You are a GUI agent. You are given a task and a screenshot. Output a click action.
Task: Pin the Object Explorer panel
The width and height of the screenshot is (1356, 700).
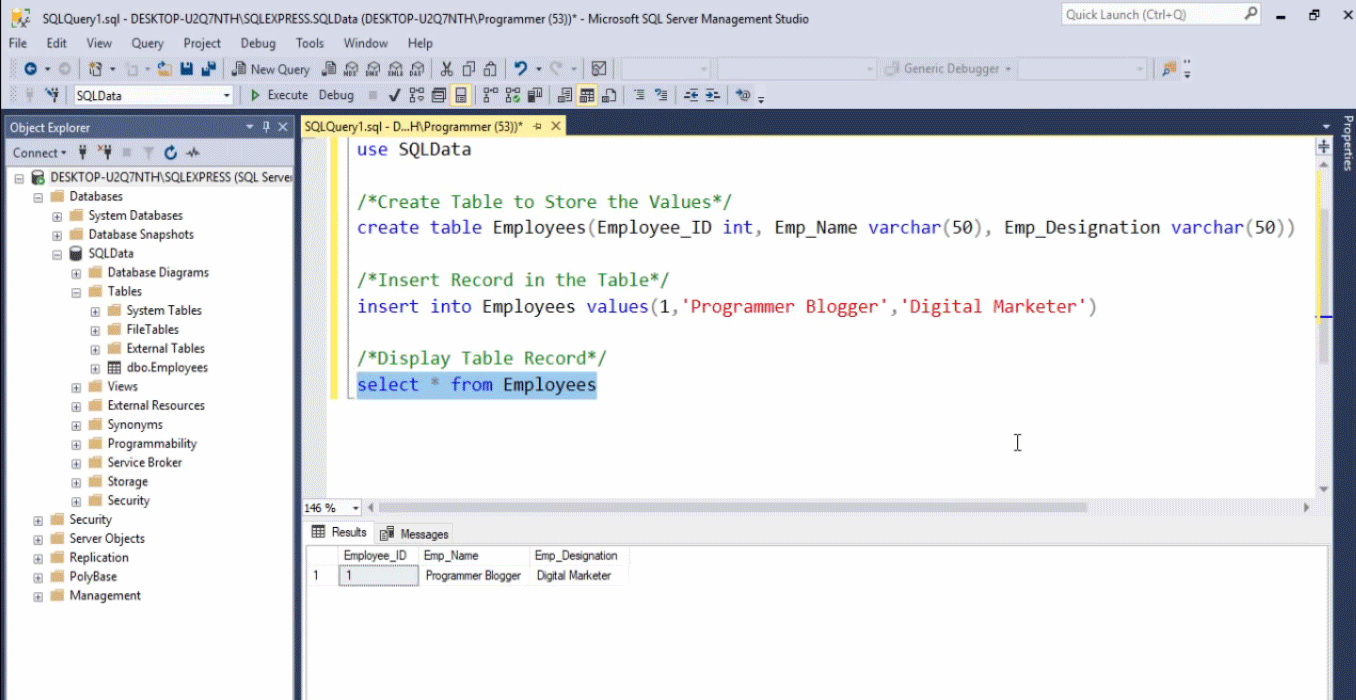(266, 127)
